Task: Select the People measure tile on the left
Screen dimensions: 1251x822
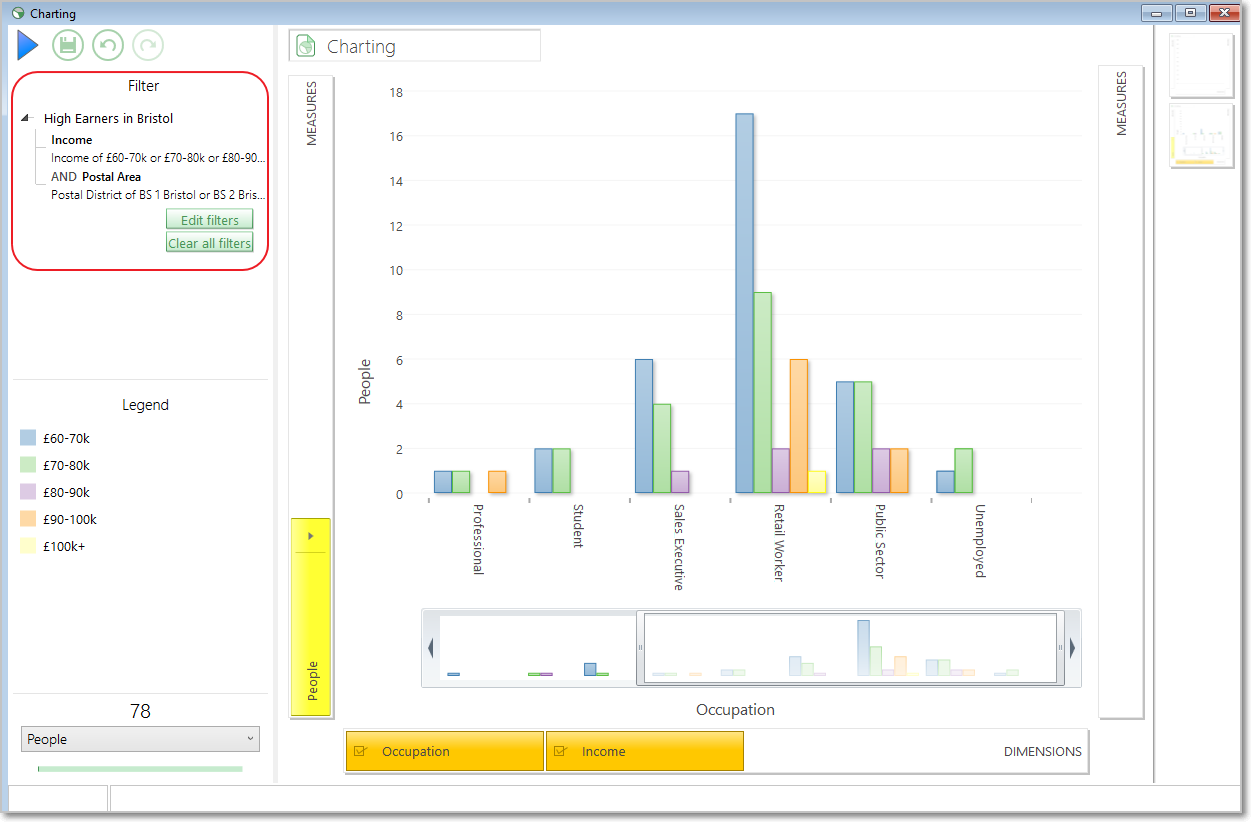Action: point(311,617)
